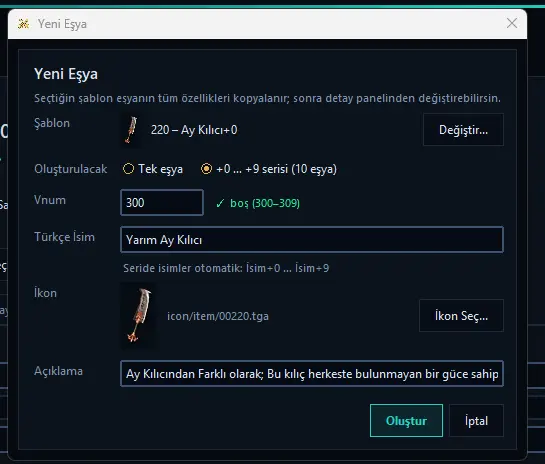Click the Değiştir... button
This screenshot has width=545, height=464.
point(463,130)
